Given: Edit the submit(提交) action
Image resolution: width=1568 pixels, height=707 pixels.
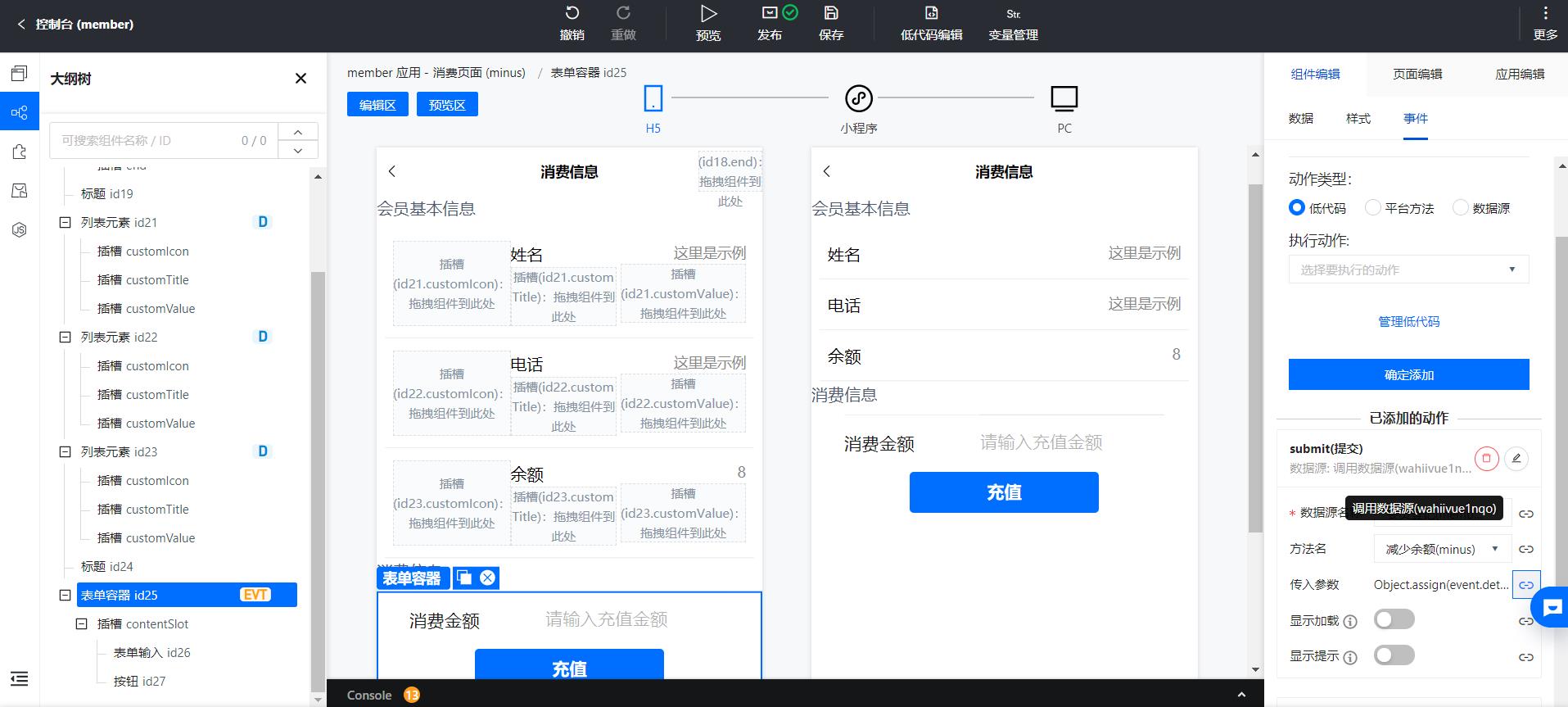Looking at the screenshot, I should point(1516,459).
